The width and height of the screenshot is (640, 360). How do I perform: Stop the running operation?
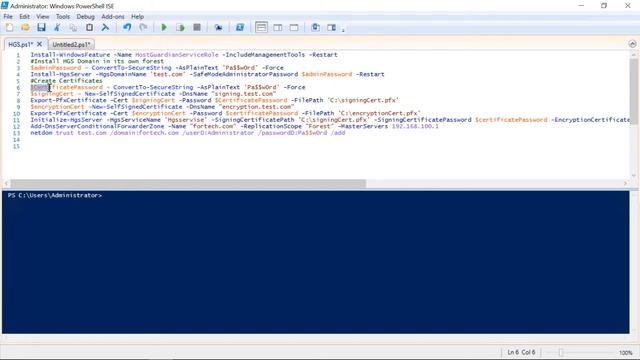(197, 27)
